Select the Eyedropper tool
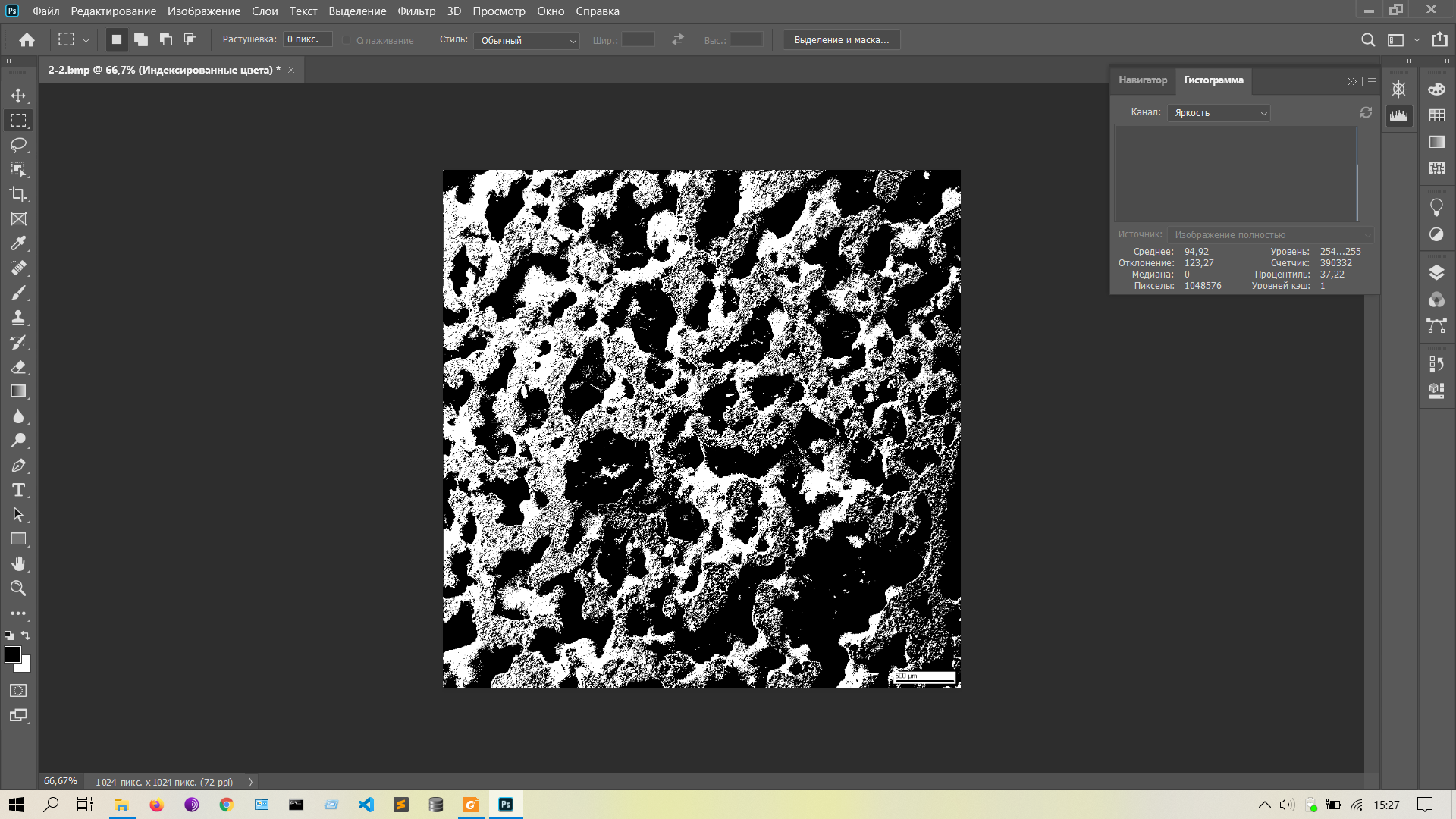Image resolution: width=1456 pixels, height=819 pixels. [x=18, y=243]
